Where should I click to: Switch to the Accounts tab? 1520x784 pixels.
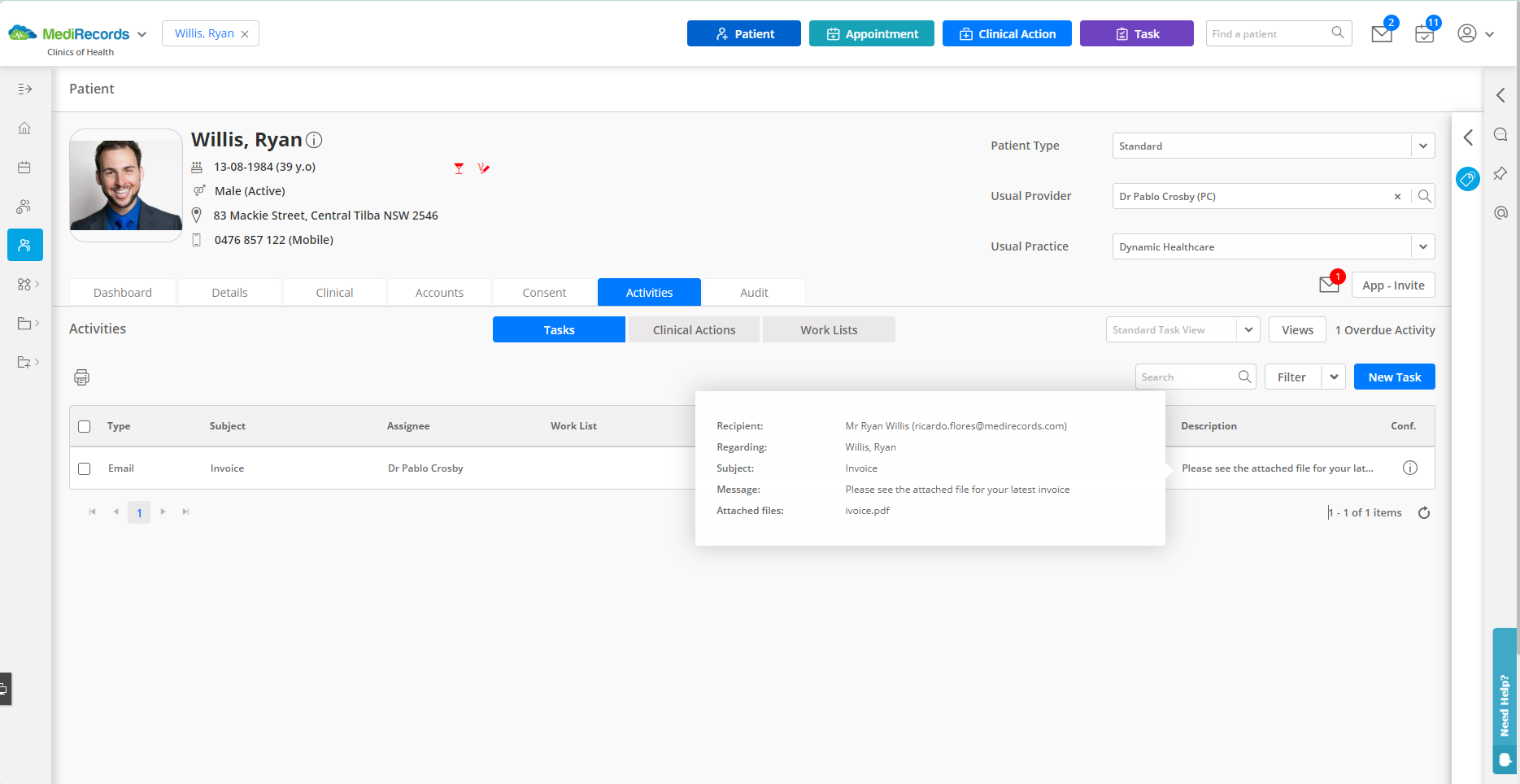coord(440,293)
